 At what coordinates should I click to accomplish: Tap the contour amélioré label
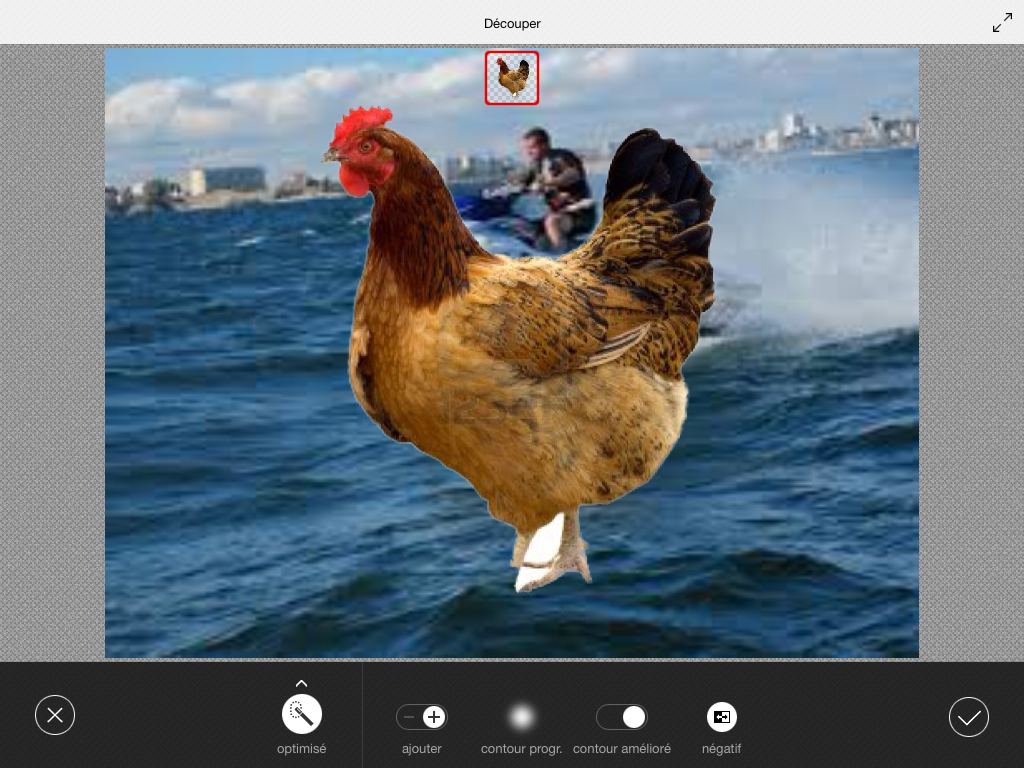(622, 749)
